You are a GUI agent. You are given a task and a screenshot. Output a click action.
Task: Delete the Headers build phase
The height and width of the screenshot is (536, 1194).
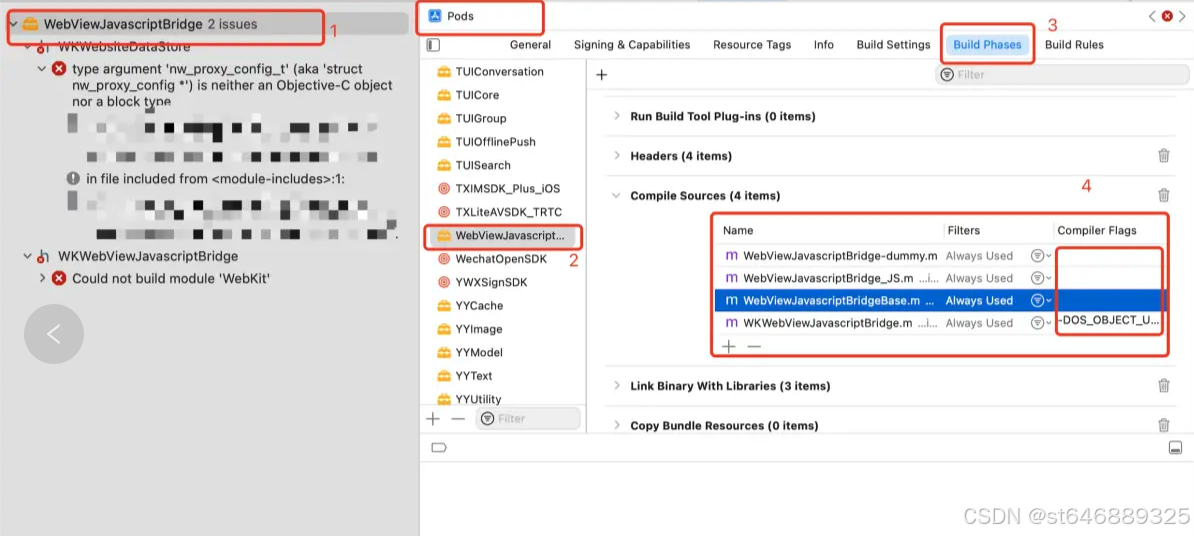1164,155
